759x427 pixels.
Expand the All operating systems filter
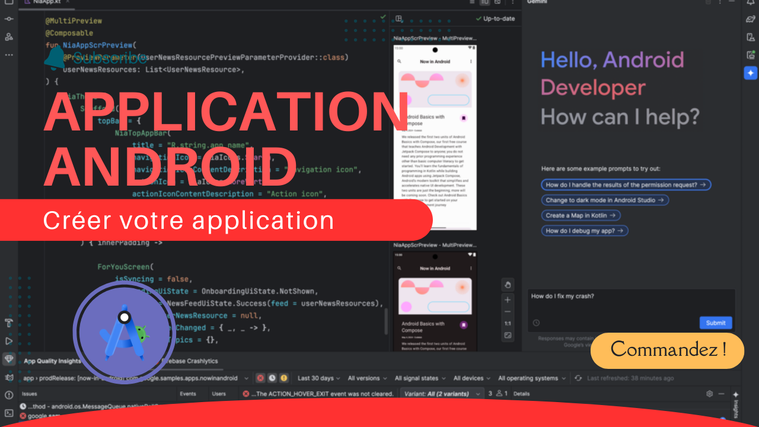pos(532,378)
